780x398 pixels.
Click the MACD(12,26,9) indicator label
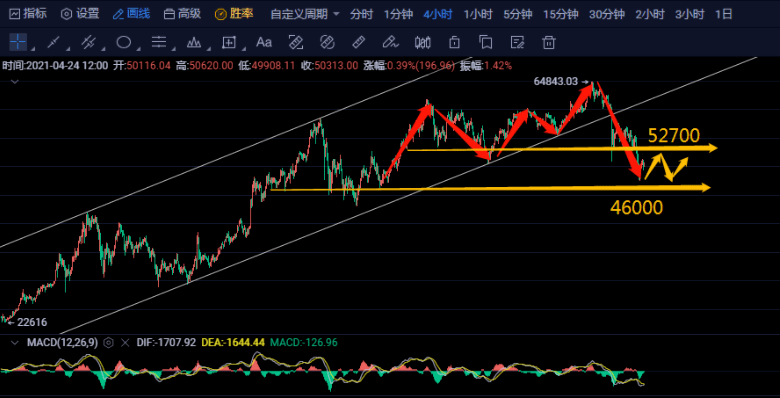click(x=62, y=342)
